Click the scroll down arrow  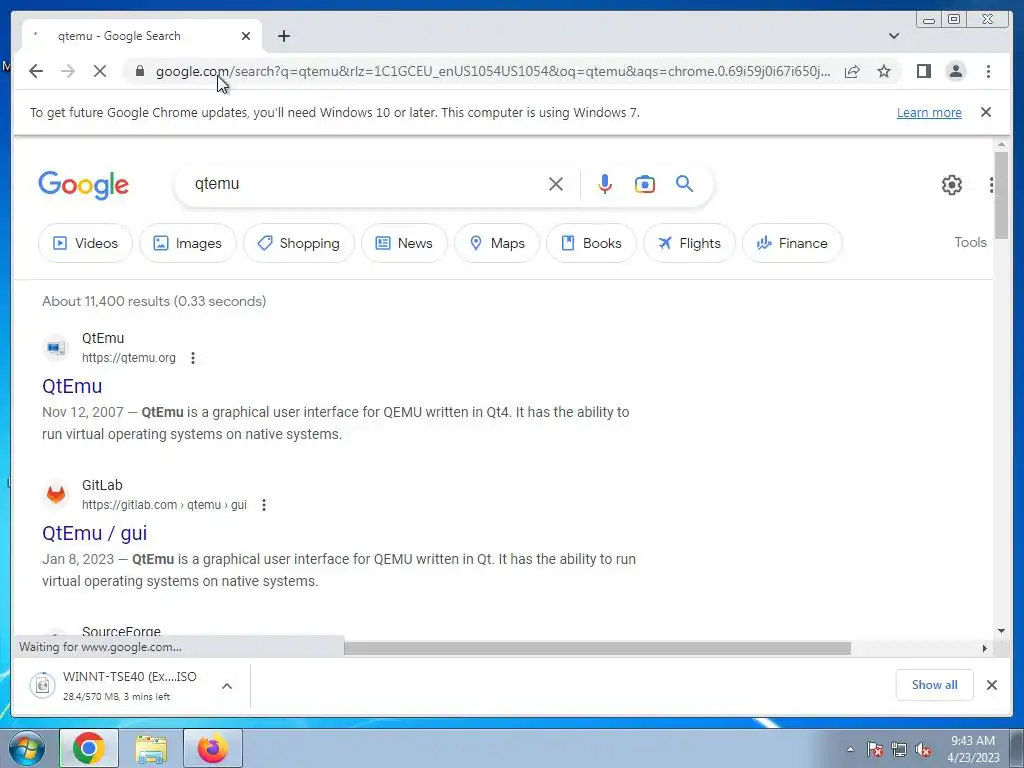point(1001,631)
